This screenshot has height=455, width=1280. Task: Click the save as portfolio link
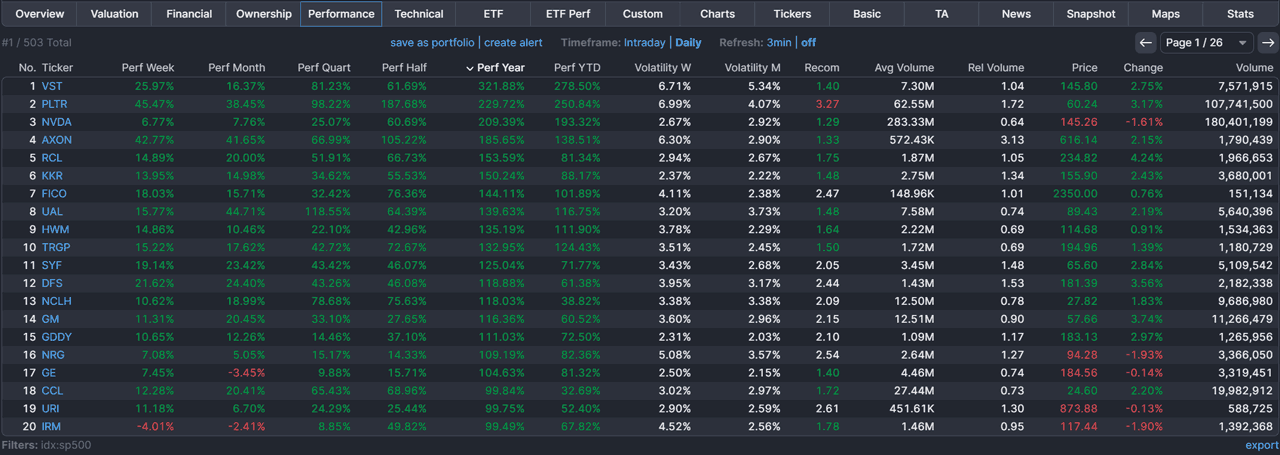tap(432, 43)
